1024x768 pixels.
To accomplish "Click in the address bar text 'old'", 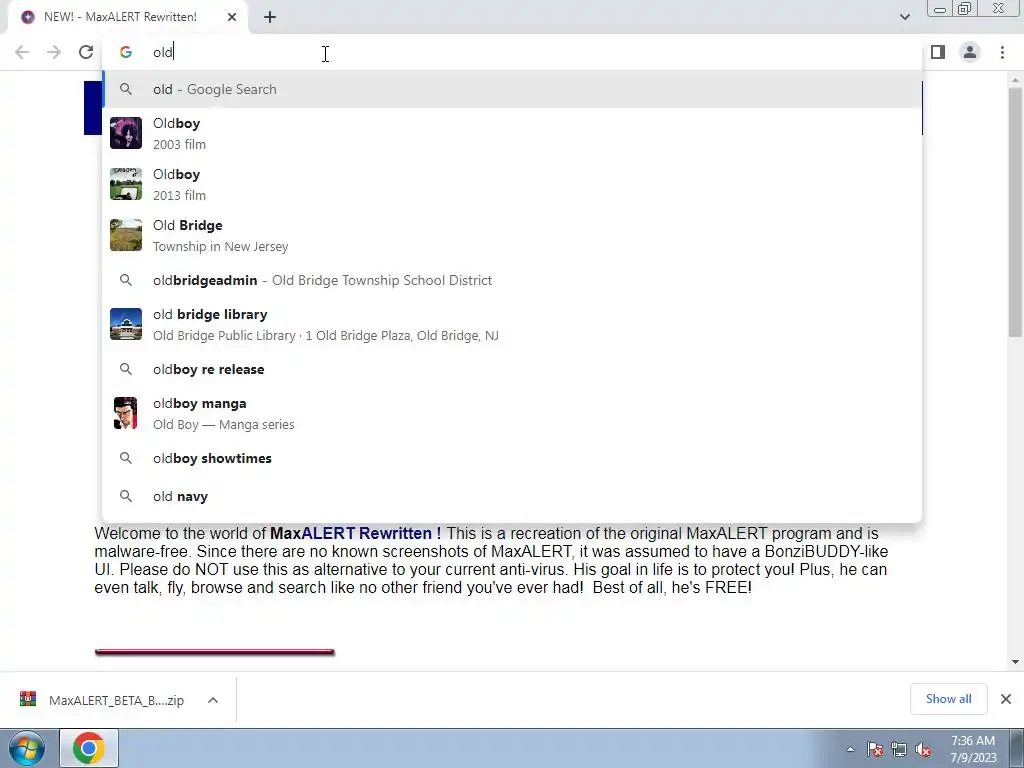I will point(163,52).
